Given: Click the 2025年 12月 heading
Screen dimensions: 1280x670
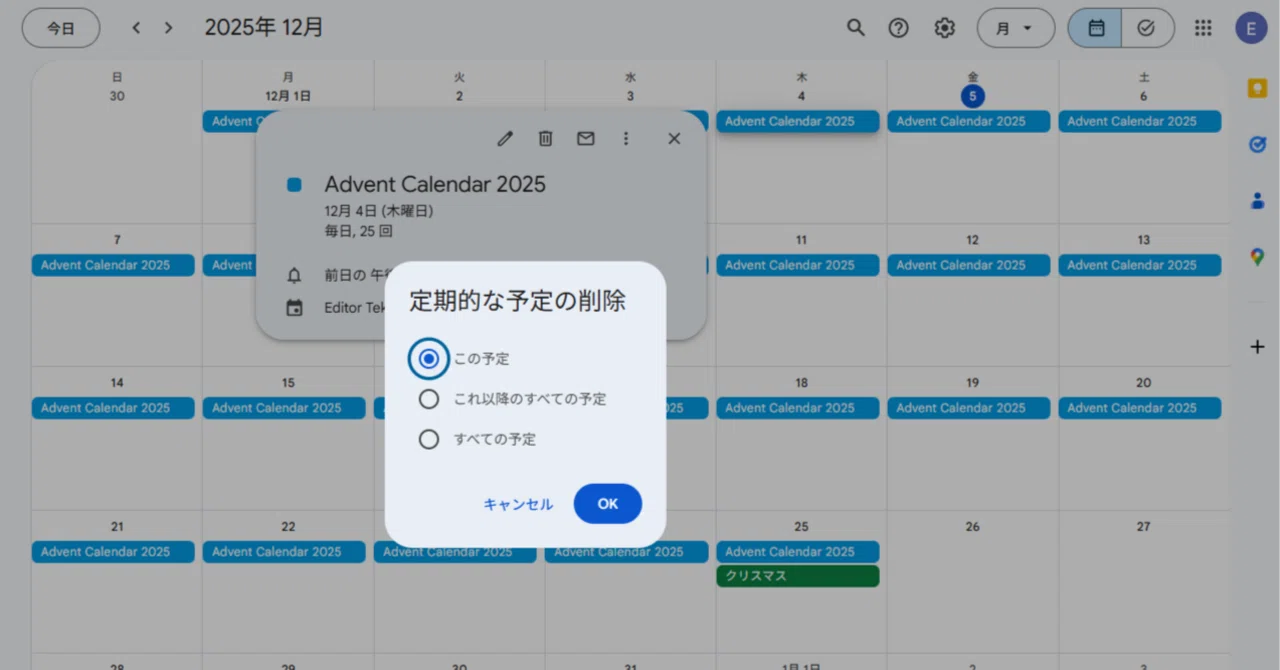Looking at the screenshot, I should tap(264, 28).
